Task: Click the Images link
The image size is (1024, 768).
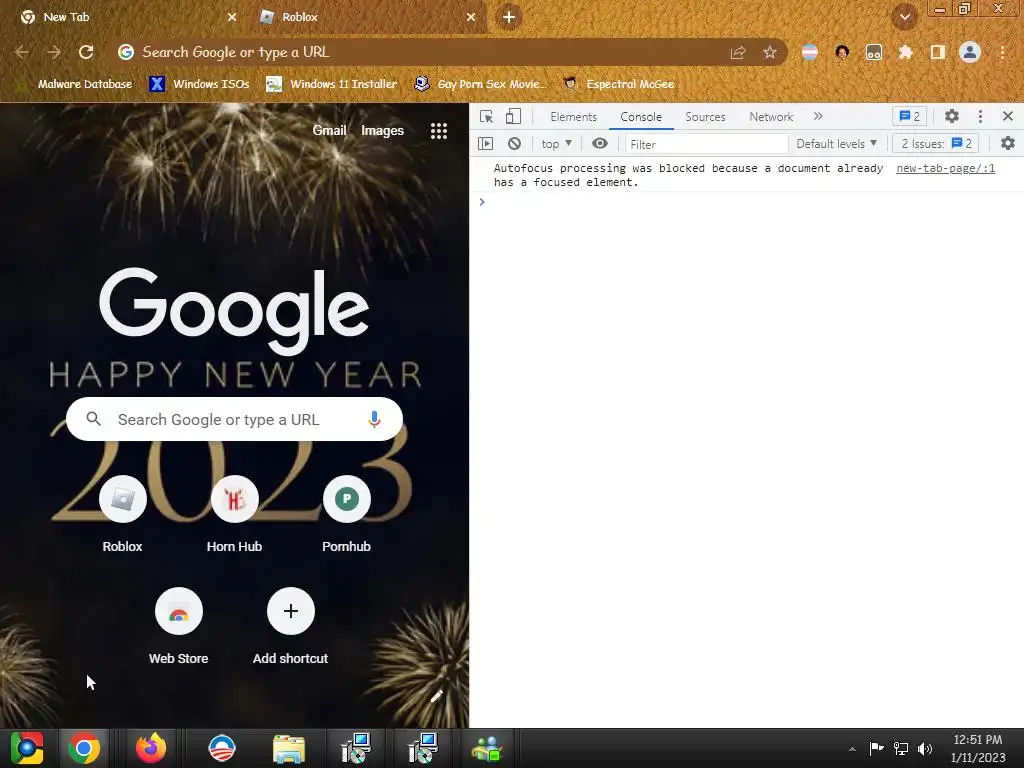Action: click(383, 131)
